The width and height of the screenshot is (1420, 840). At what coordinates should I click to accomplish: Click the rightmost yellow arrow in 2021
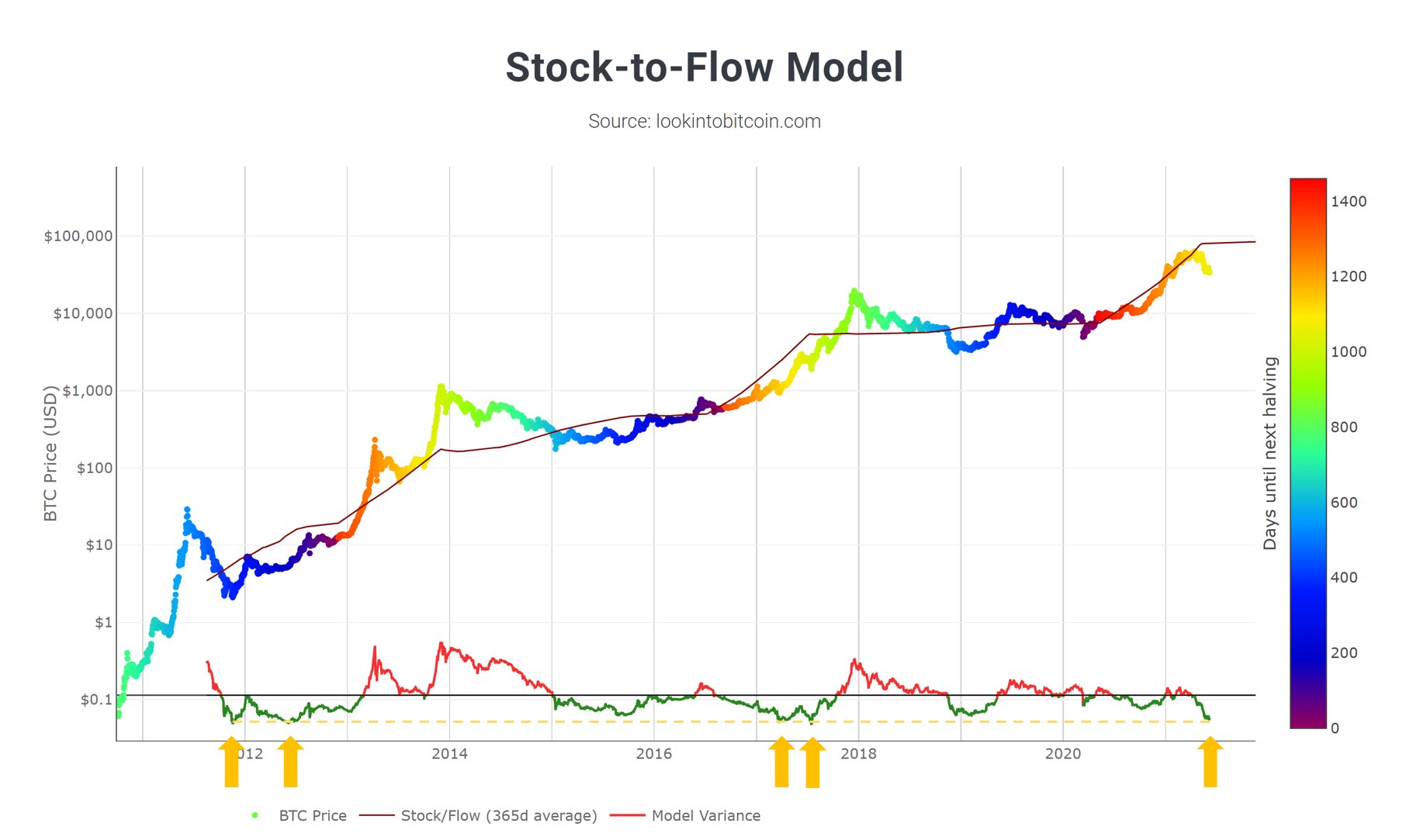click(1210, 762)
